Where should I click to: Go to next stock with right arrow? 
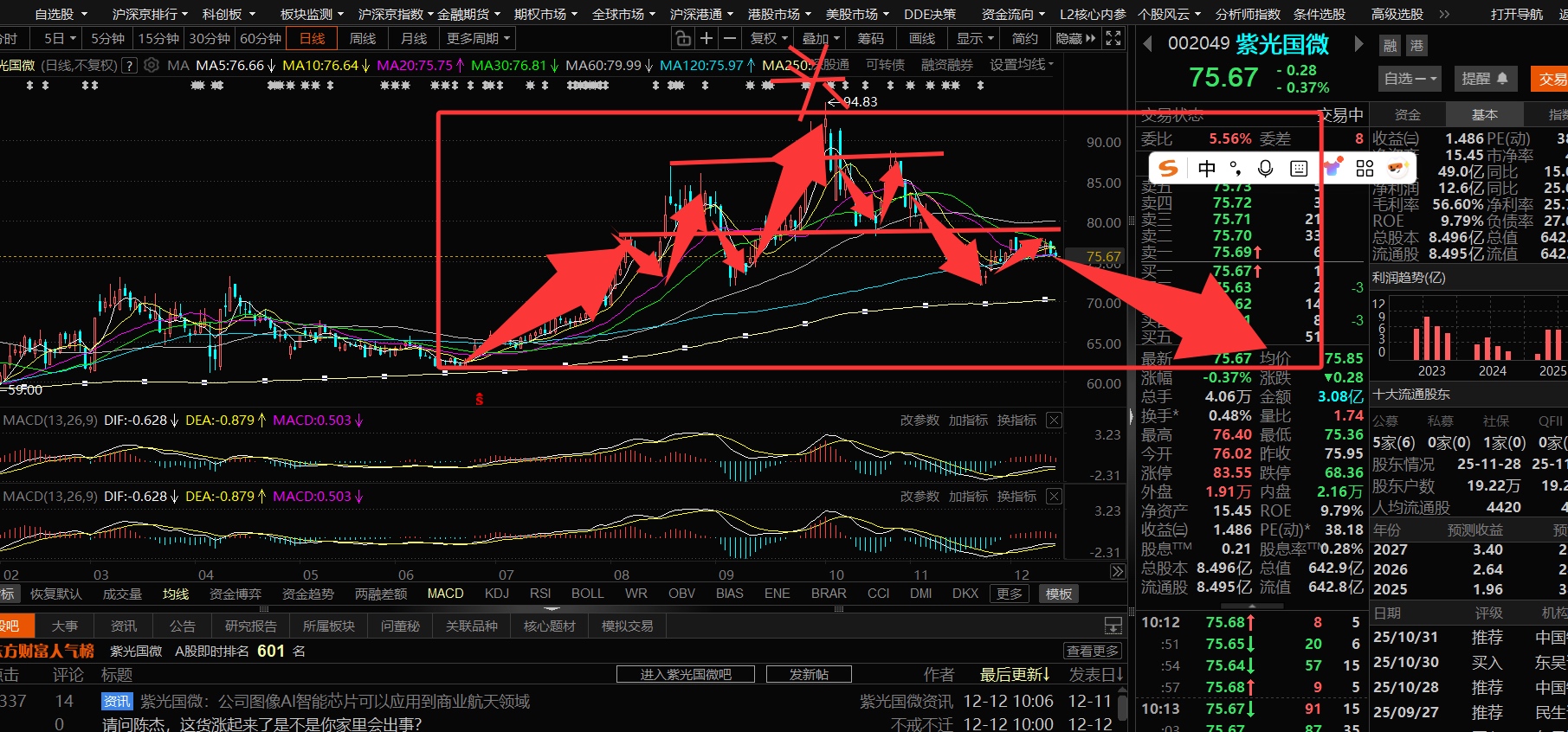(1358, 44)
